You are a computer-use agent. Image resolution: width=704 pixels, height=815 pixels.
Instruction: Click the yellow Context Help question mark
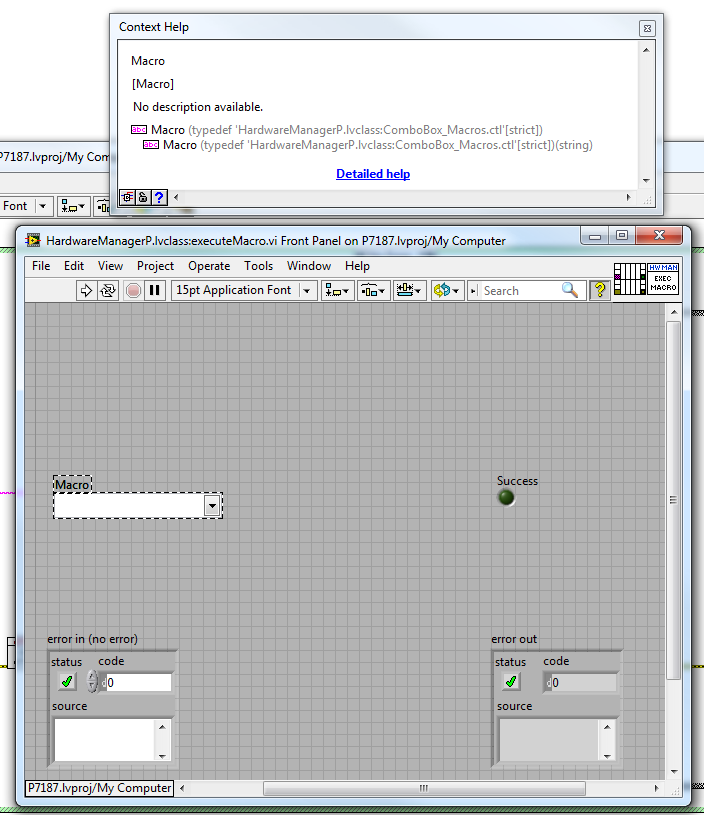[600, 290]
